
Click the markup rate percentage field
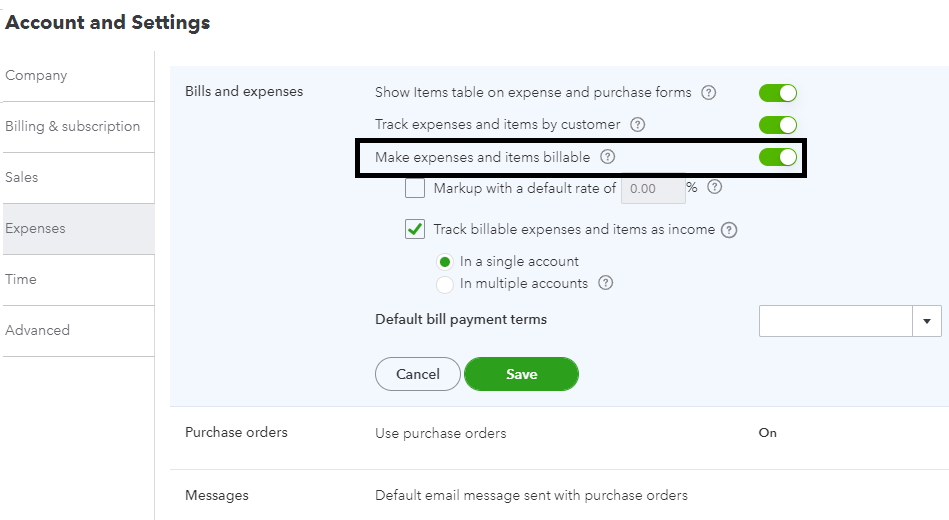coord(652,188)
